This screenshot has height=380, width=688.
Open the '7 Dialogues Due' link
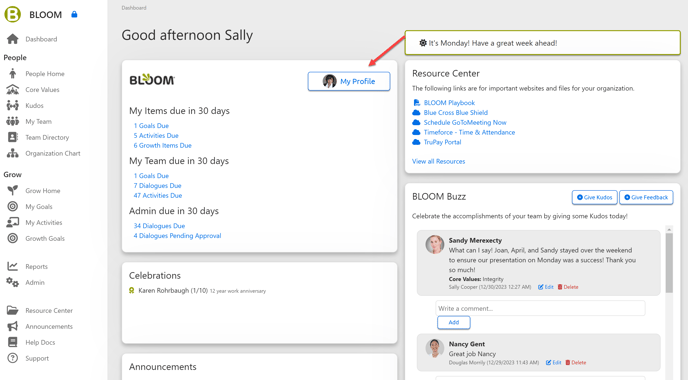157,186
